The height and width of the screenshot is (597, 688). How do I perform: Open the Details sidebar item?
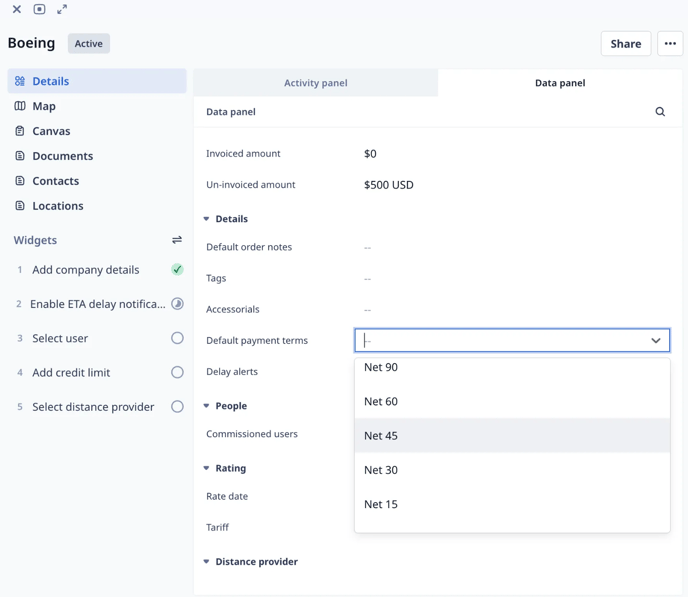tap(97, 81)
